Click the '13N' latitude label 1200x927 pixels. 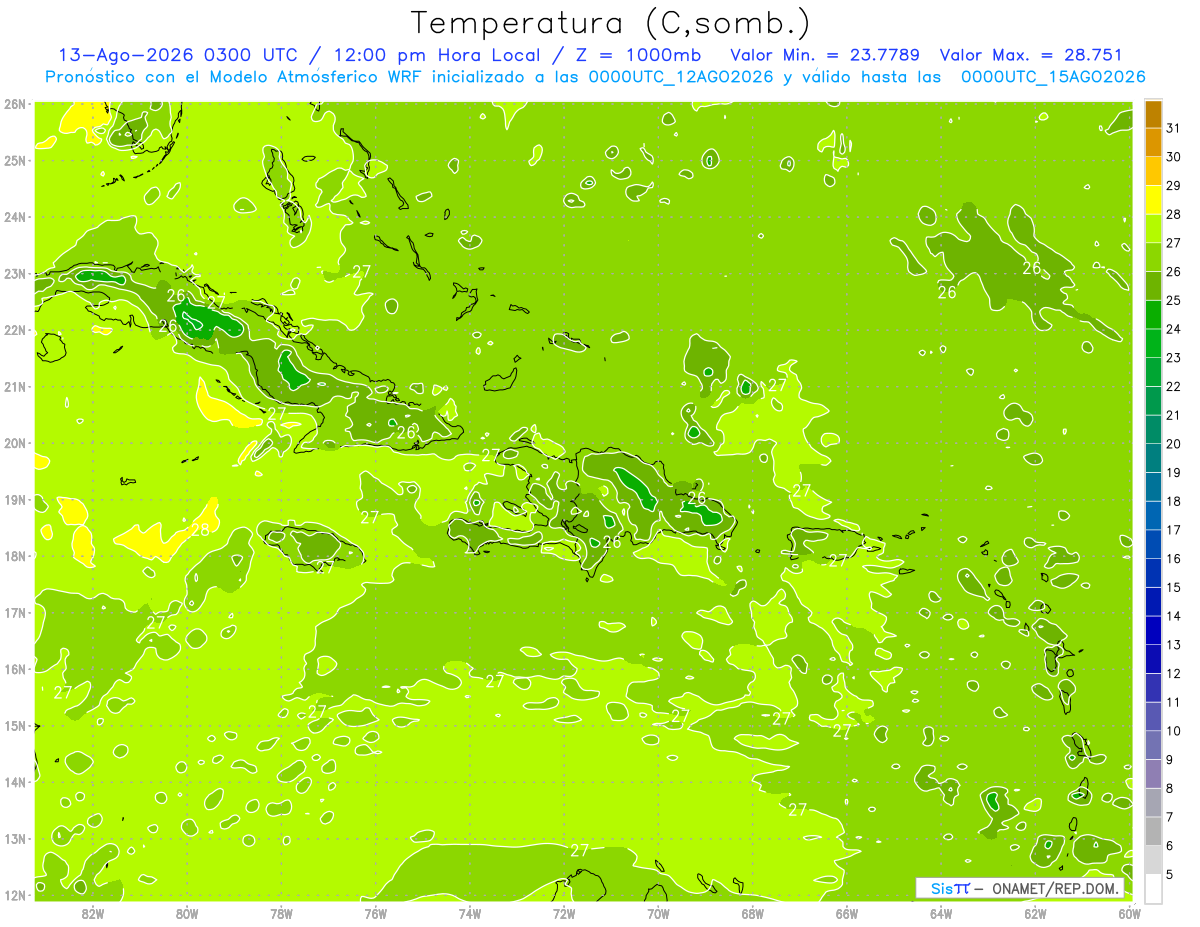15,838
